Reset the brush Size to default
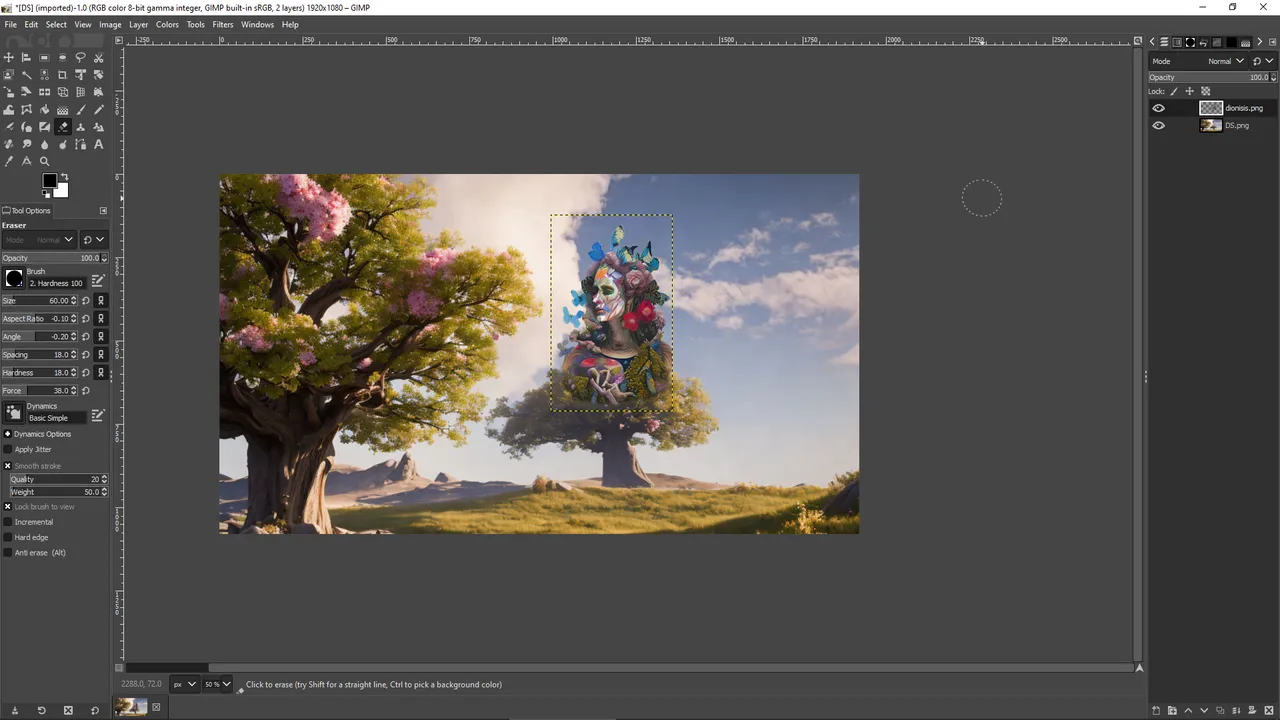 (x=86, y=300)
